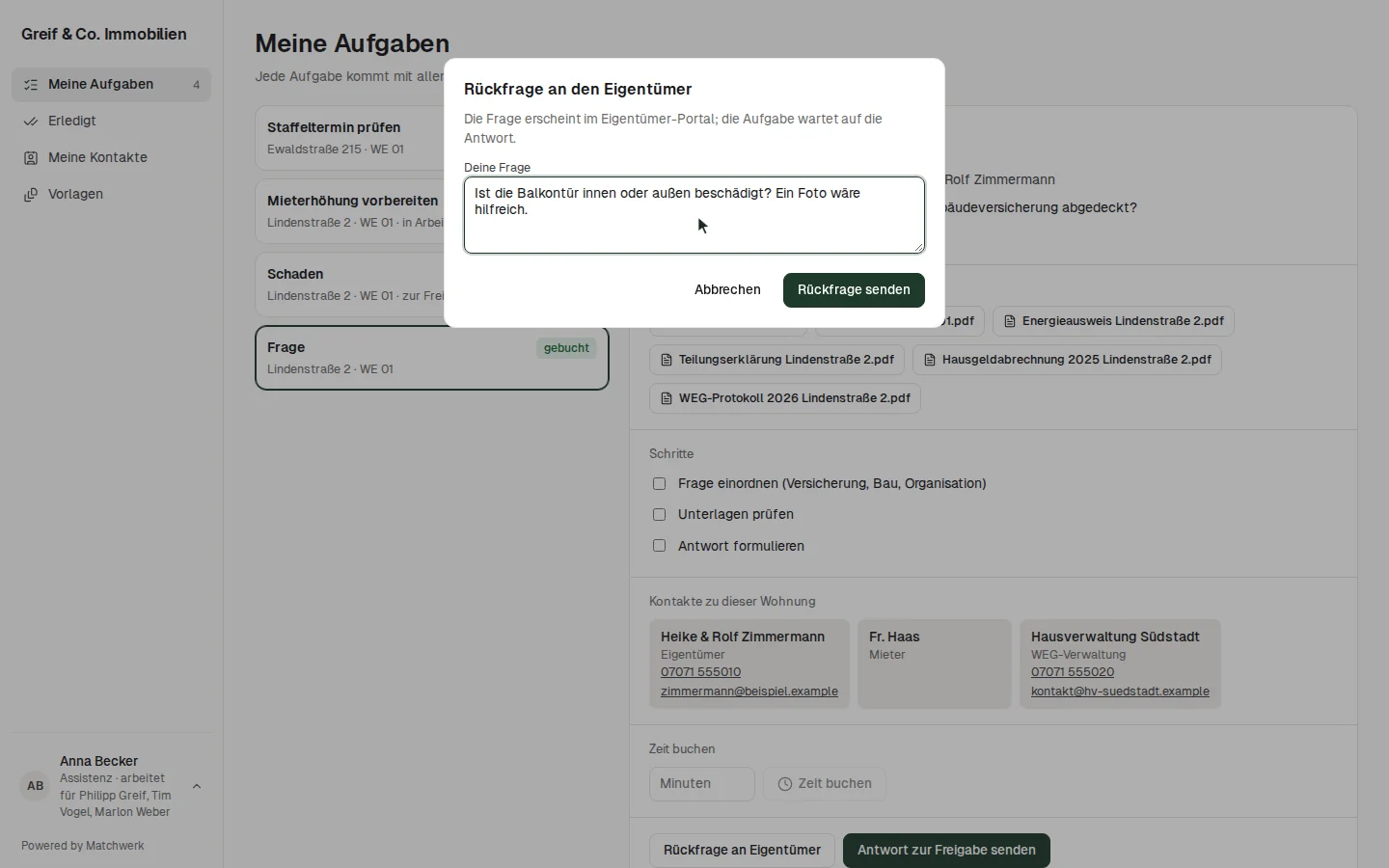Expand the Anna Becker user menu chevron
This screenshot has height=868, width=1389.
coord(197,786)
